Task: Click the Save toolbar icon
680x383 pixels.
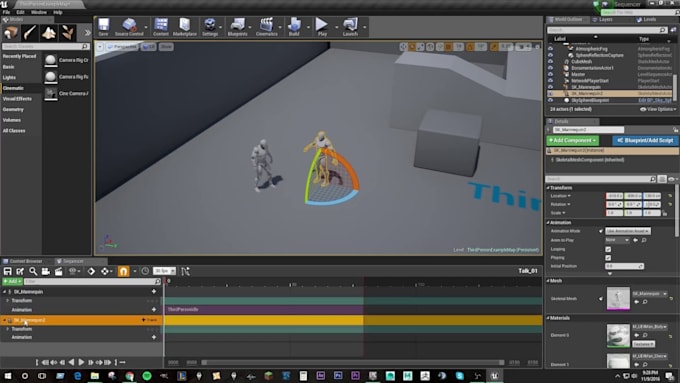Action: [103, 27]
